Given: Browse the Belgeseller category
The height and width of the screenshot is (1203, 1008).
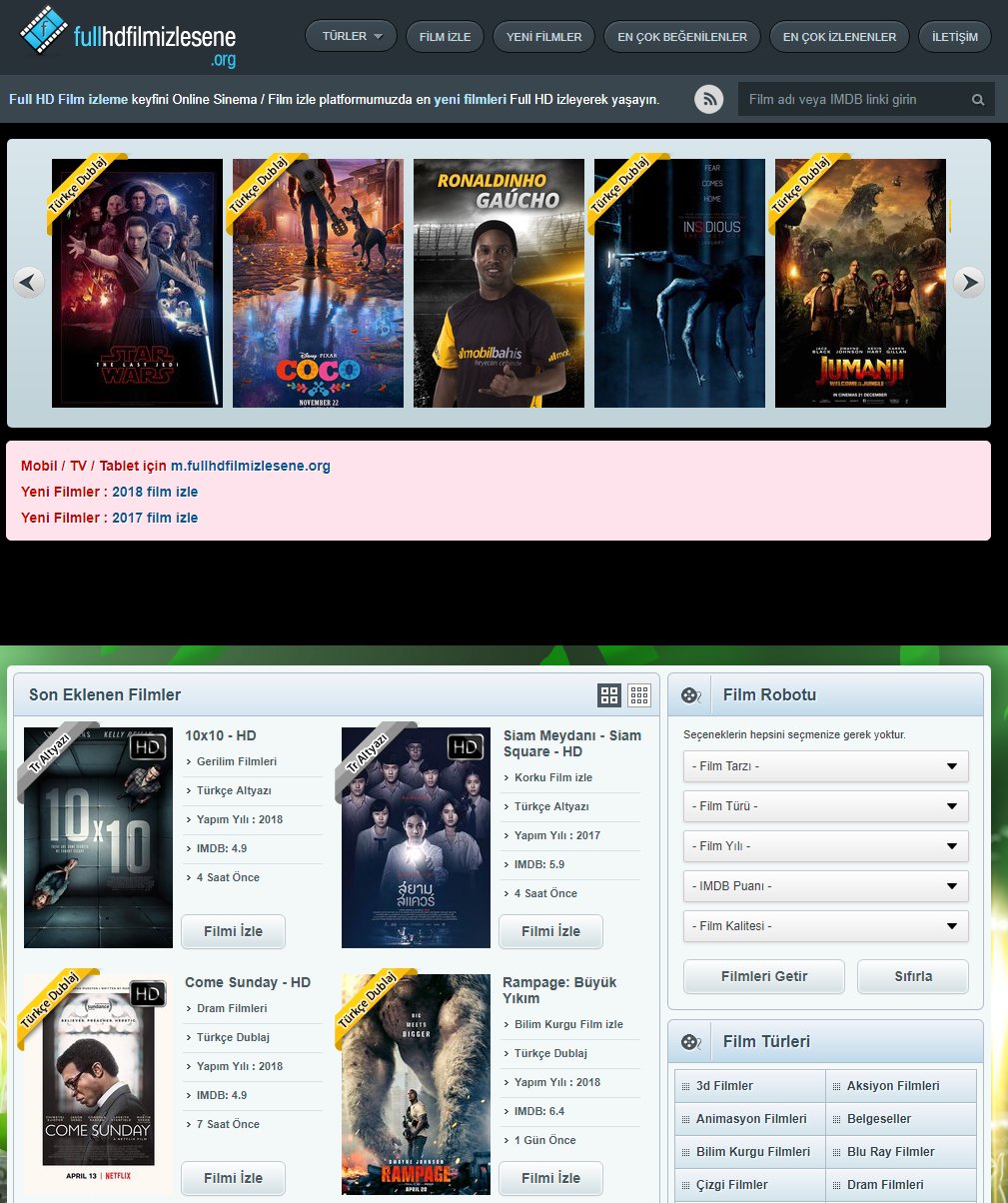Looking at the screenshot, I should click(879, 1119).
